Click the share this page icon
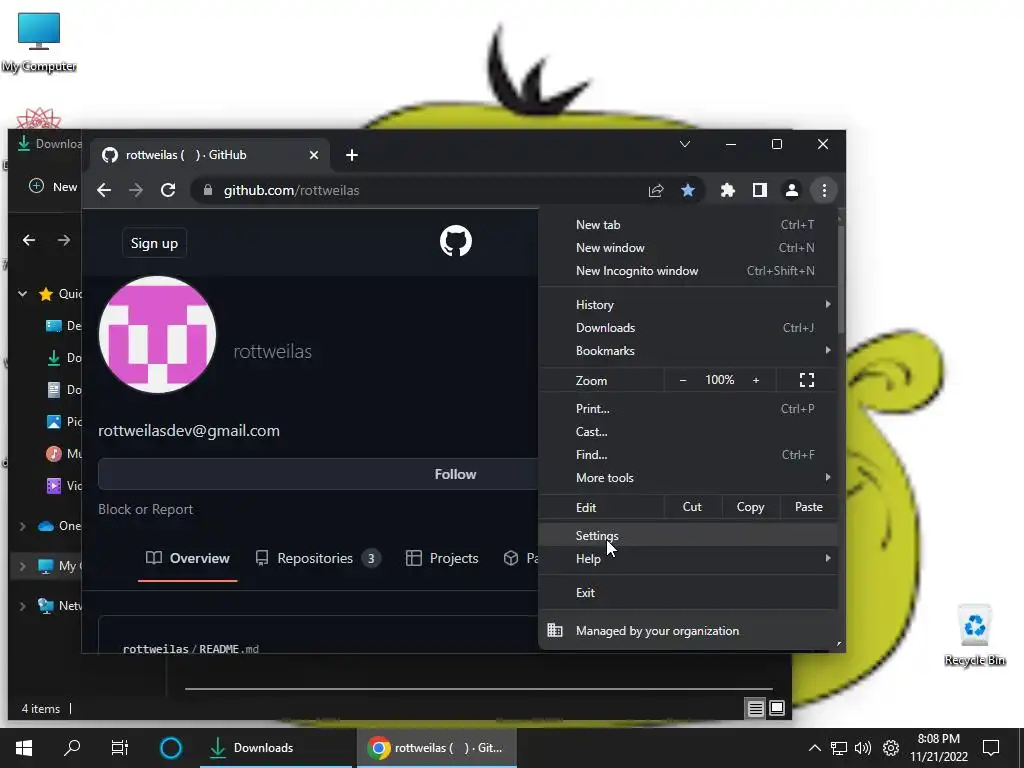1024x768 pixels. pos(656,190)
